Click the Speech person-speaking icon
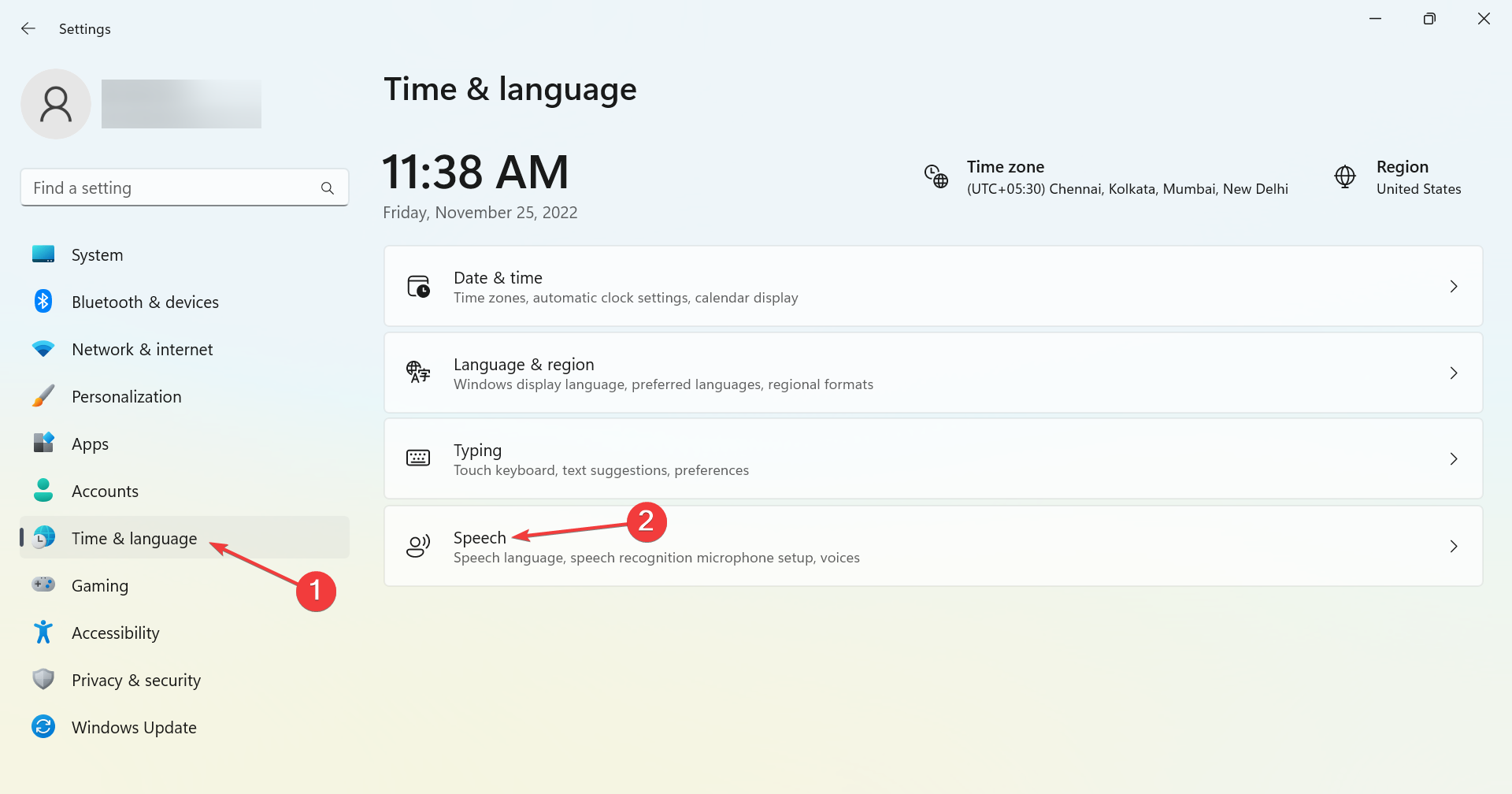The height and width of the screenshot is (794, 1512). pyautogui.click(x=418, y=546)
